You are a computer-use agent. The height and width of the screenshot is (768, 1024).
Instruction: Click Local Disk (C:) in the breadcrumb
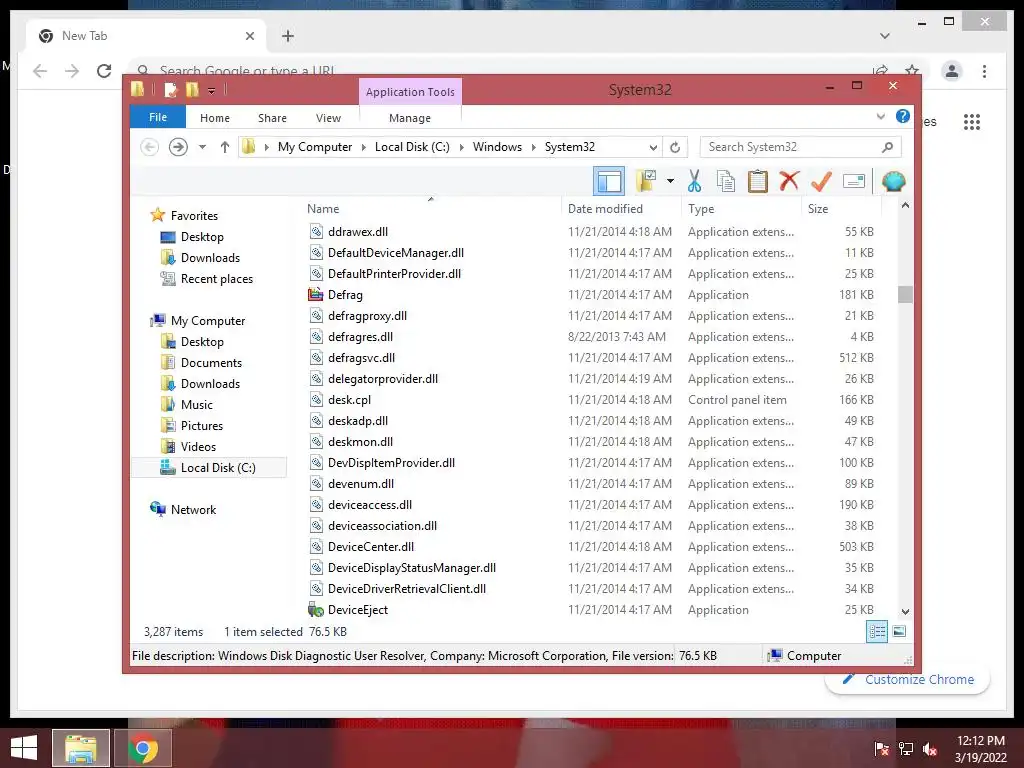(412, 147)
